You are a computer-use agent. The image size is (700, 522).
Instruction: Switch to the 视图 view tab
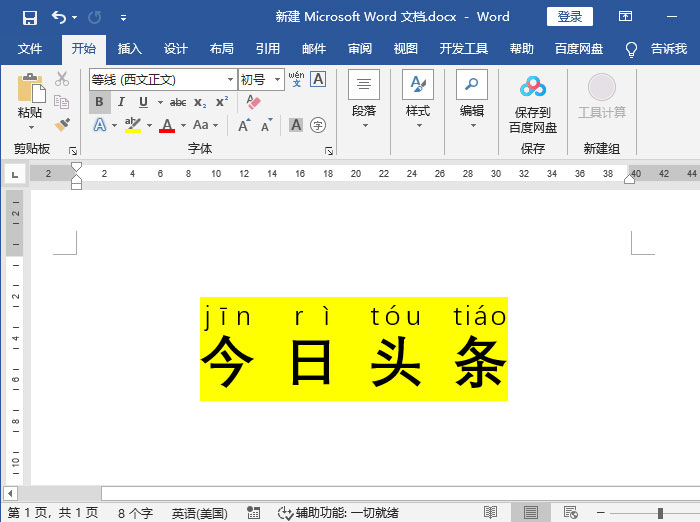coord(405,48)
